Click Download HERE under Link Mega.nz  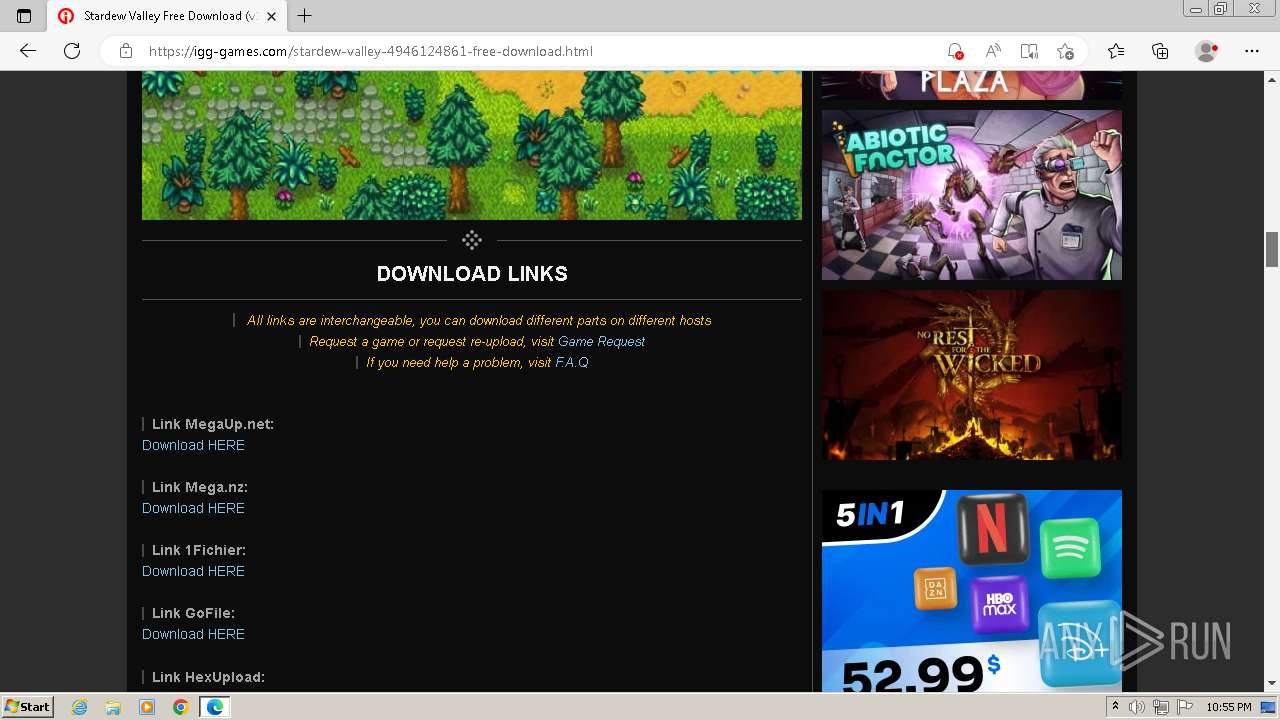click(x=193, y=508)
